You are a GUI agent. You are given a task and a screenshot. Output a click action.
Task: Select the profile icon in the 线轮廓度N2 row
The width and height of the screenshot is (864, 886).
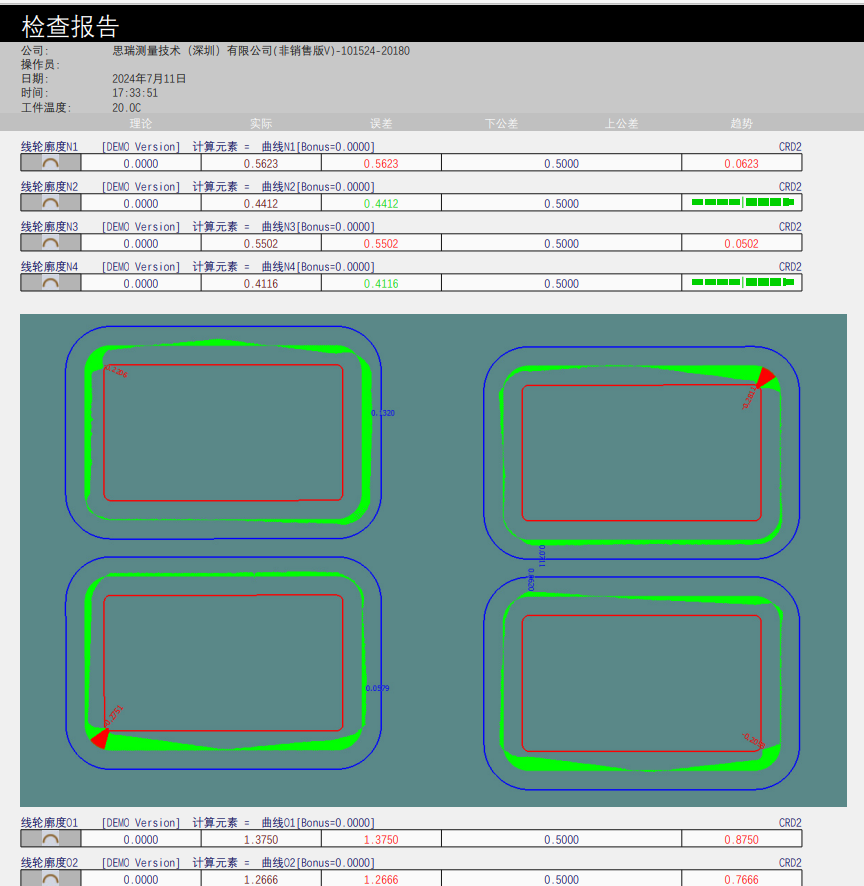coord(50,203)
